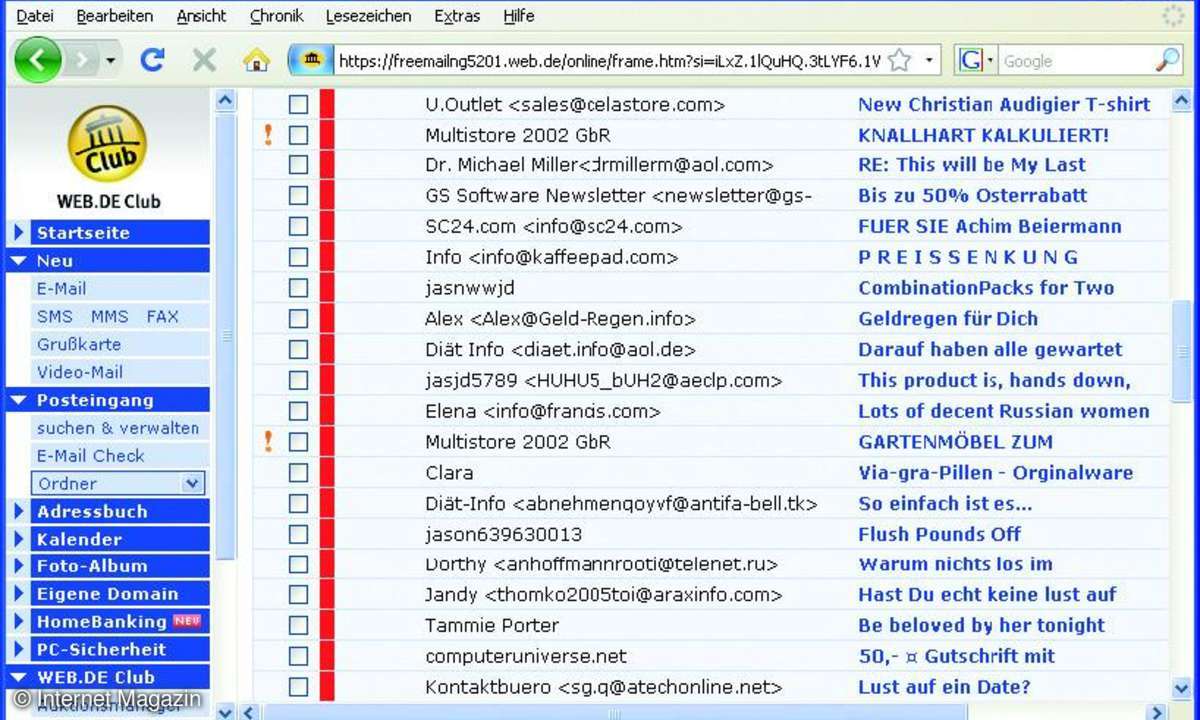Tick checkbox for jasnwwjd mail
Screen dimensions: 1200x720
click(x=298, y=288)
